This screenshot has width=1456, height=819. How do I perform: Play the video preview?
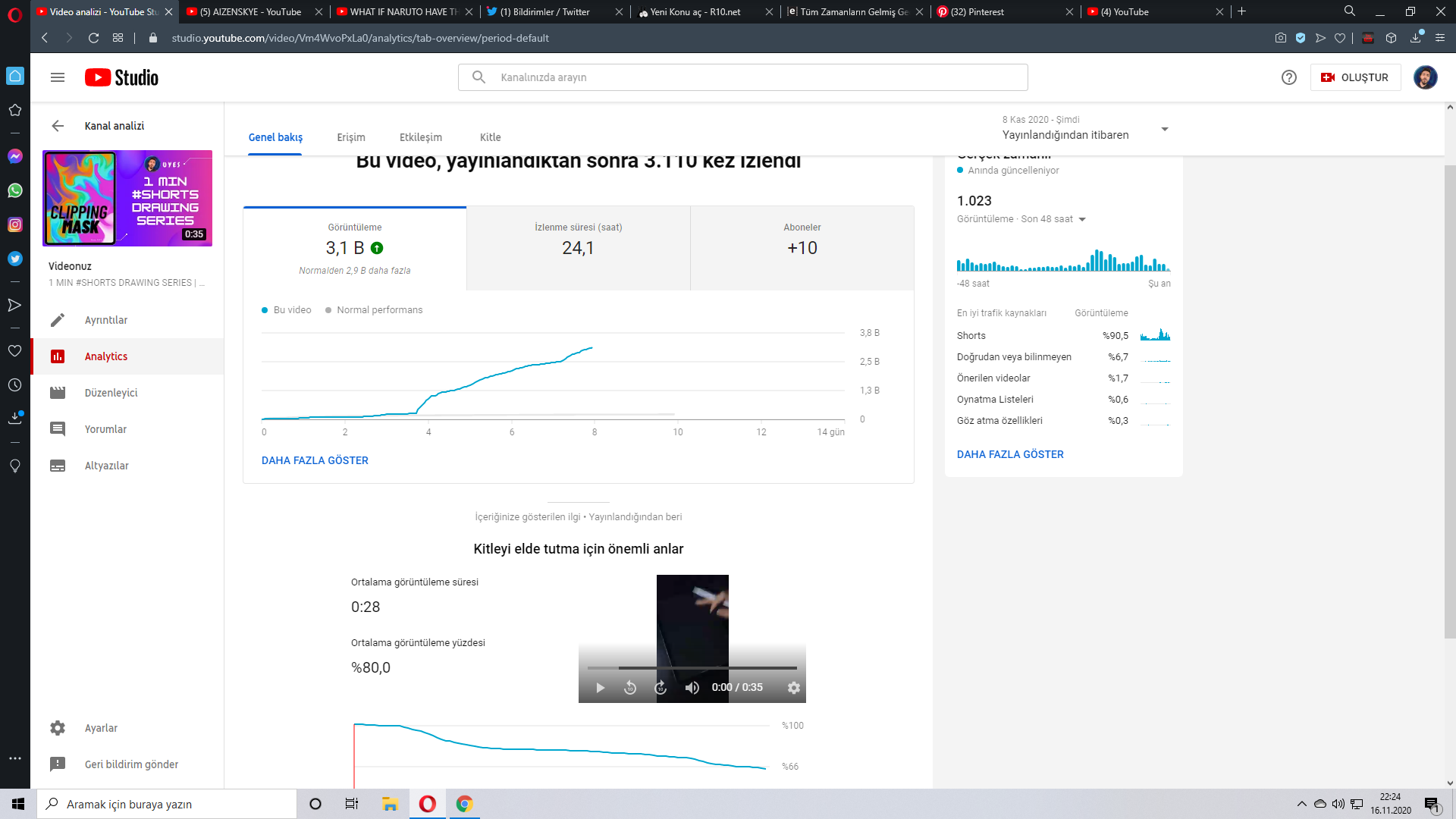600,688
